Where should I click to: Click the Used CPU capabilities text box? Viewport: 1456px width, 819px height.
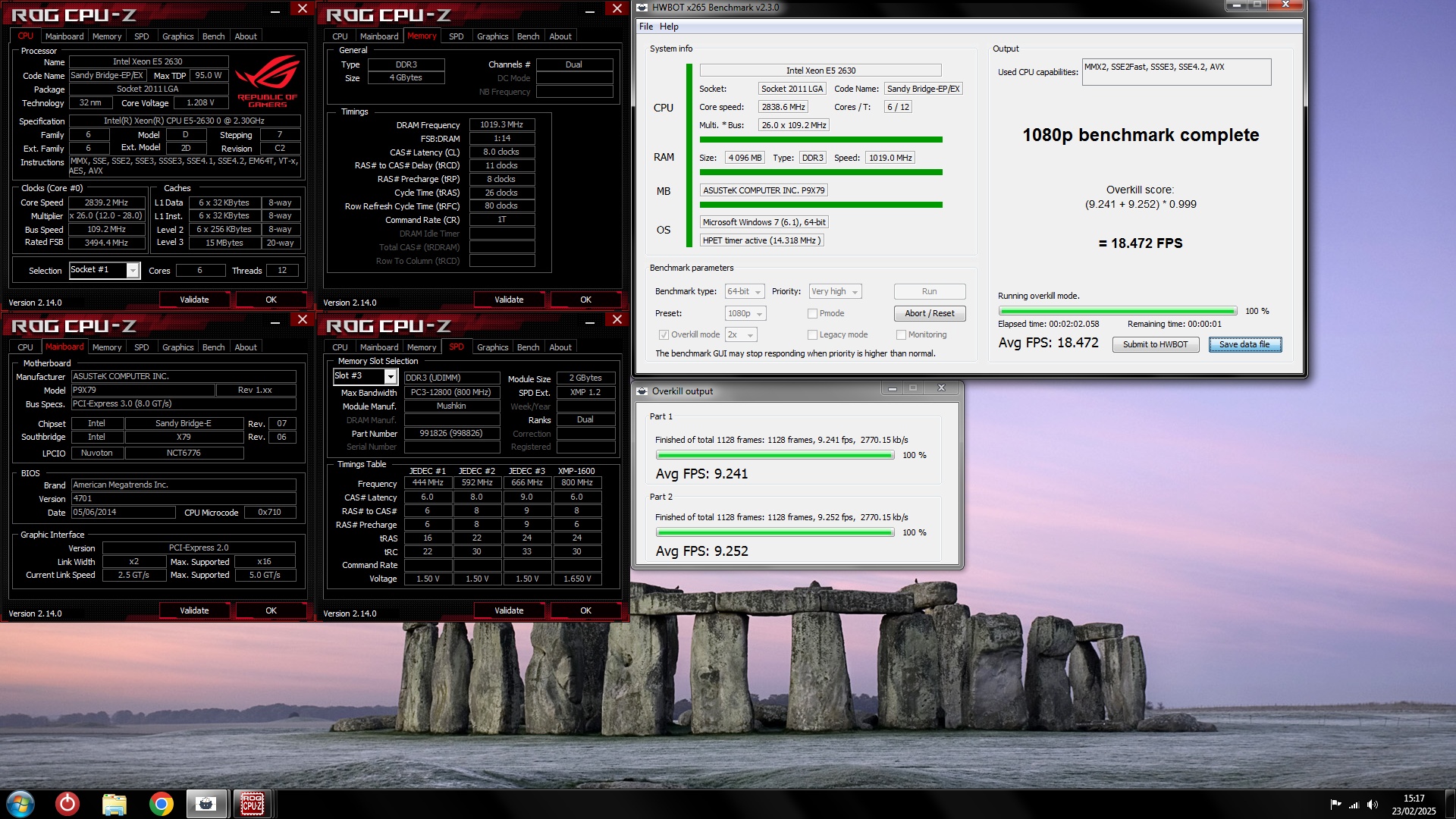pos(1176,72)
